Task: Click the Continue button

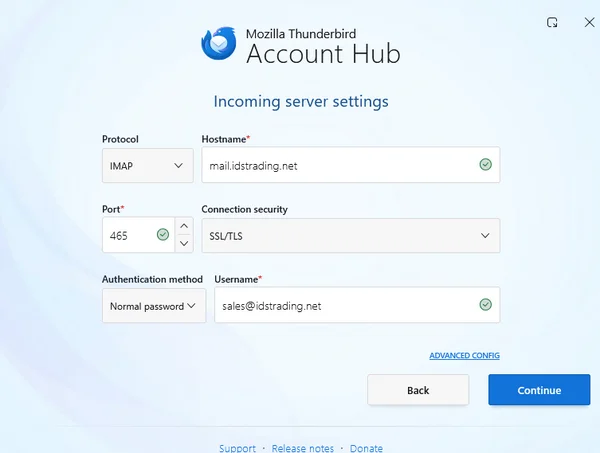Action: pos(539,390)
